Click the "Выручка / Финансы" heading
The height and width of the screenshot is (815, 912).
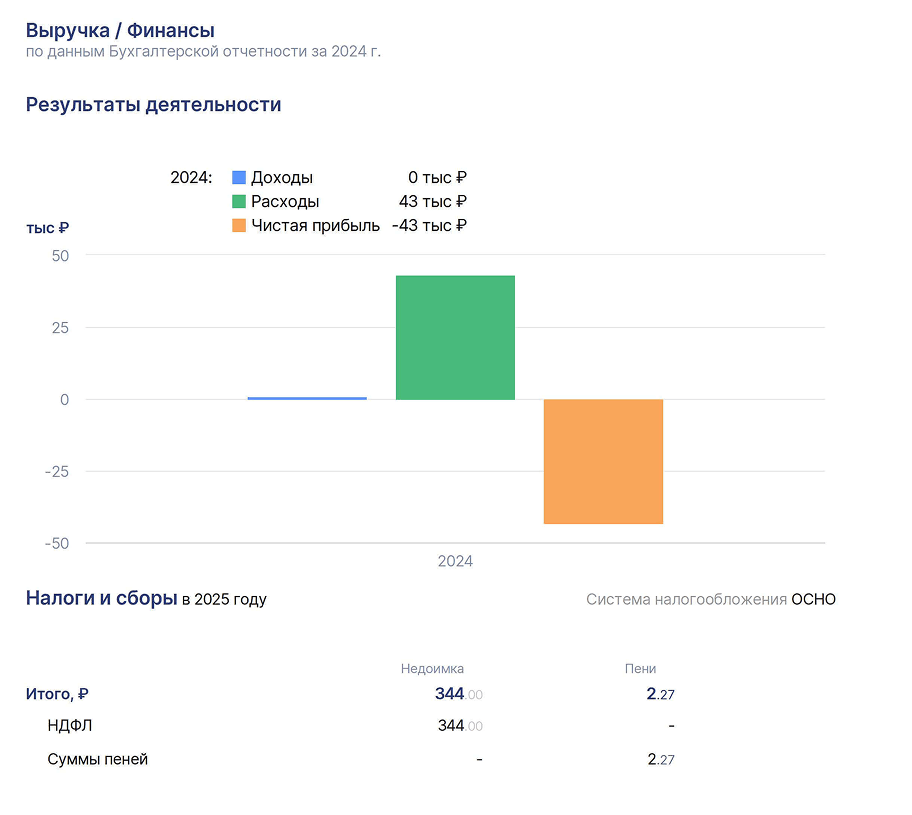tap(120, 30)
